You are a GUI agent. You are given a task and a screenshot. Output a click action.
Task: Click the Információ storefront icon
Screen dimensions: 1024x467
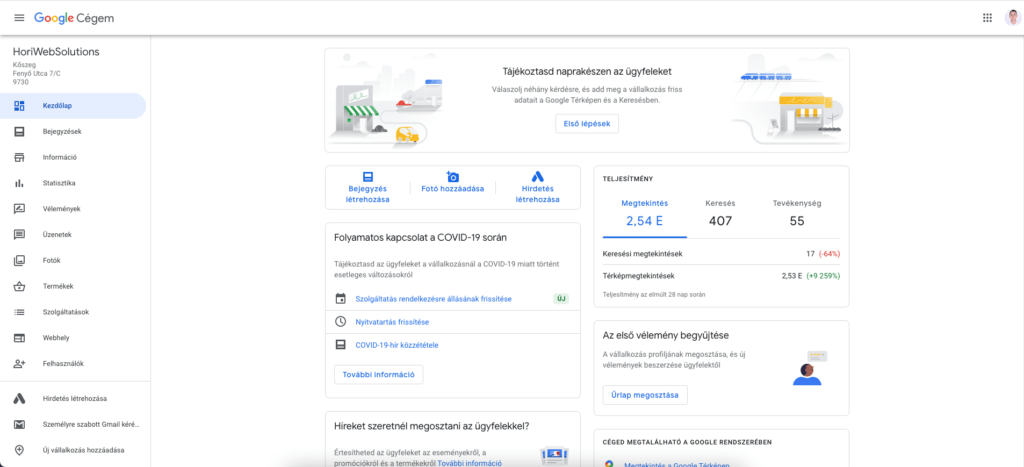(20, 157)
